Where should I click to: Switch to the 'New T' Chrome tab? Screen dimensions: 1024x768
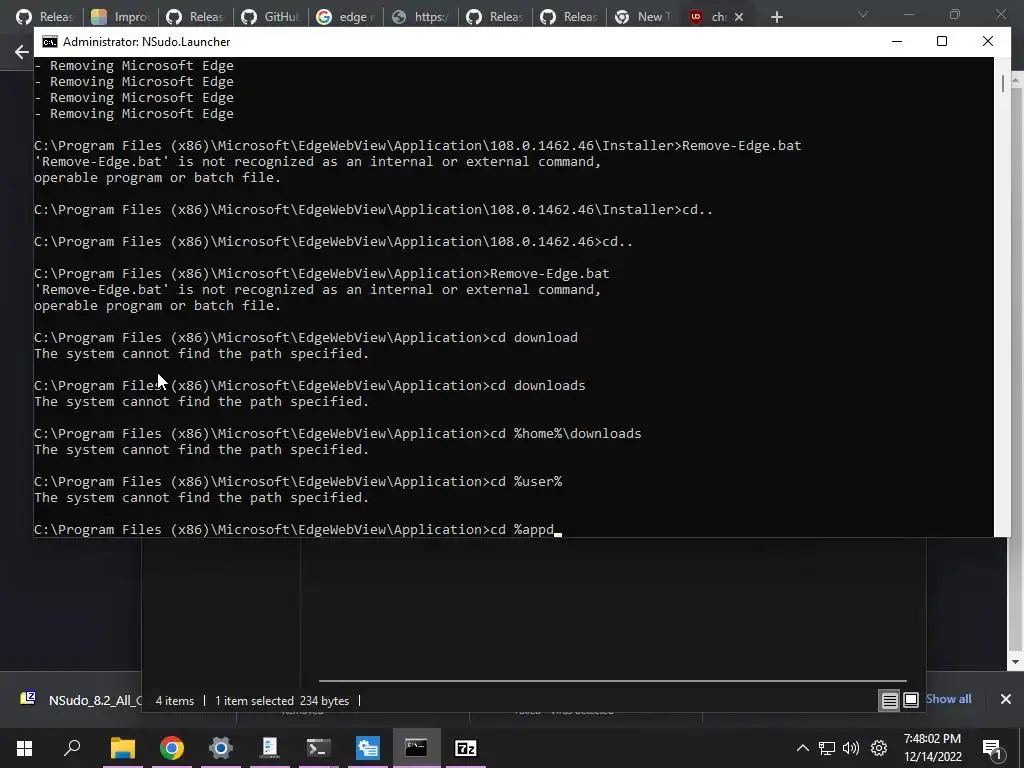coord(644,17)
